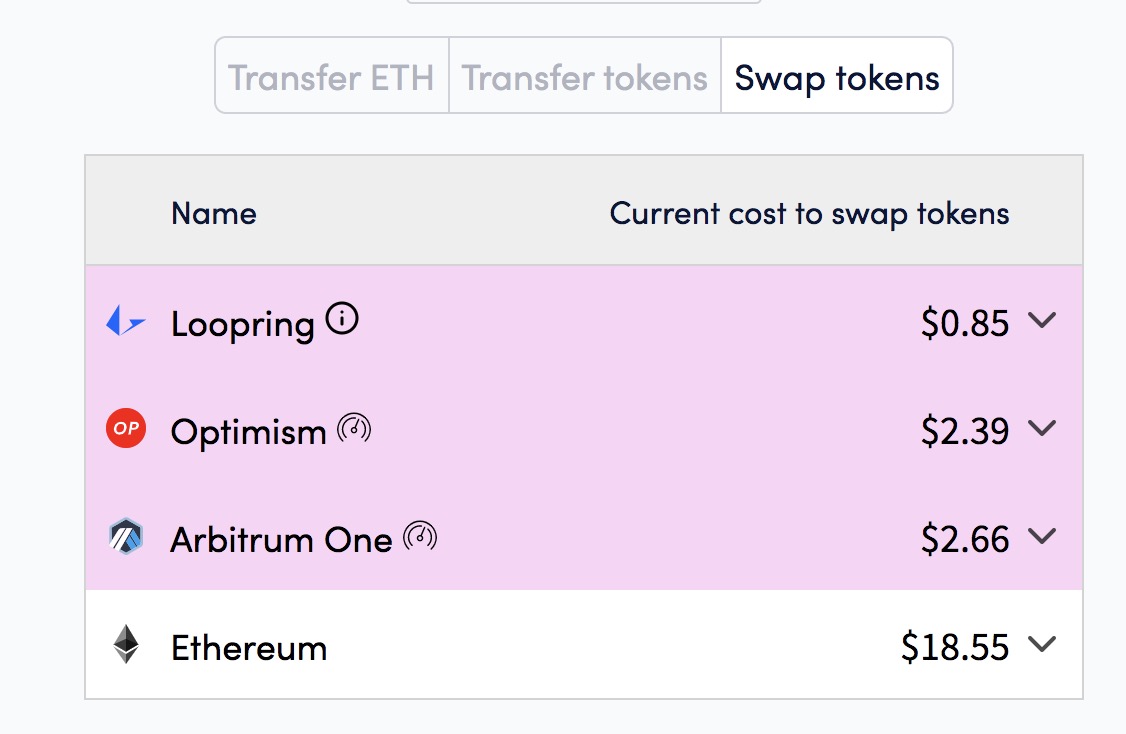Switch to the Transfer ETH tab

click(332, 75)
